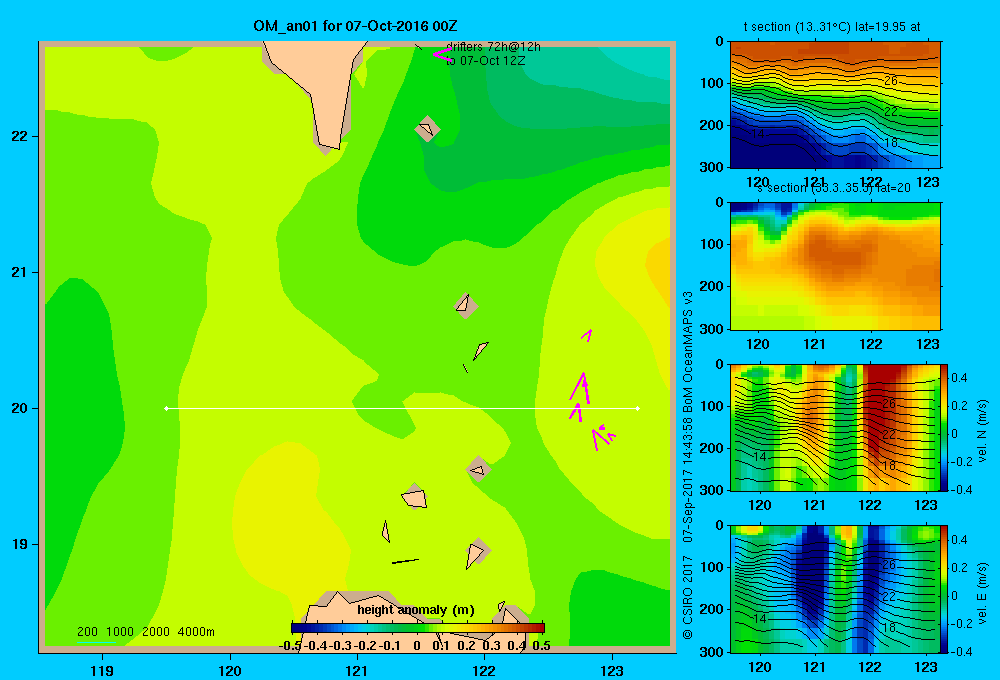
Task: Click latitude tick "21" on the main map
Action: pyautogui.click(x=20, y=272)
